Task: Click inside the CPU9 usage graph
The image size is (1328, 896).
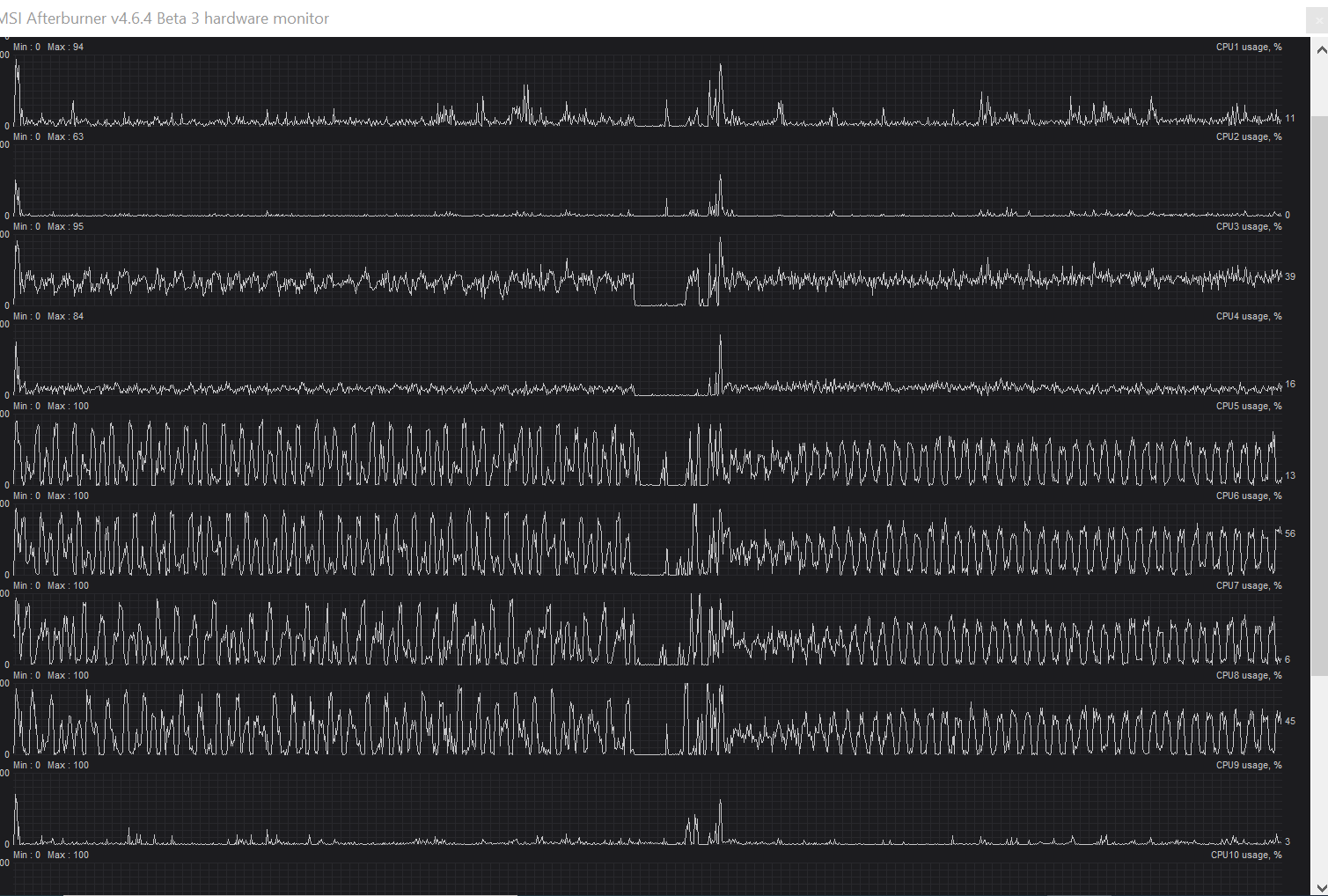Action: [x=647, y=809]
